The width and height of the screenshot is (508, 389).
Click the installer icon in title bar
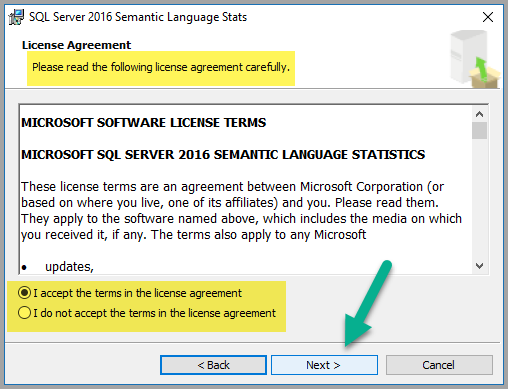(x=16, y=17)
